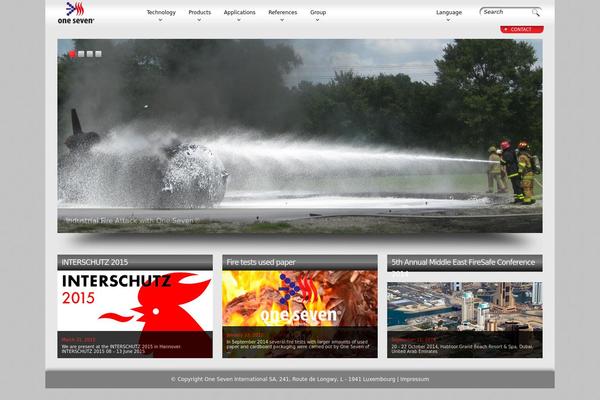Click the Hannover INTERSCHUTZ description text
This screenshot has height=400, width=600.
121,349
